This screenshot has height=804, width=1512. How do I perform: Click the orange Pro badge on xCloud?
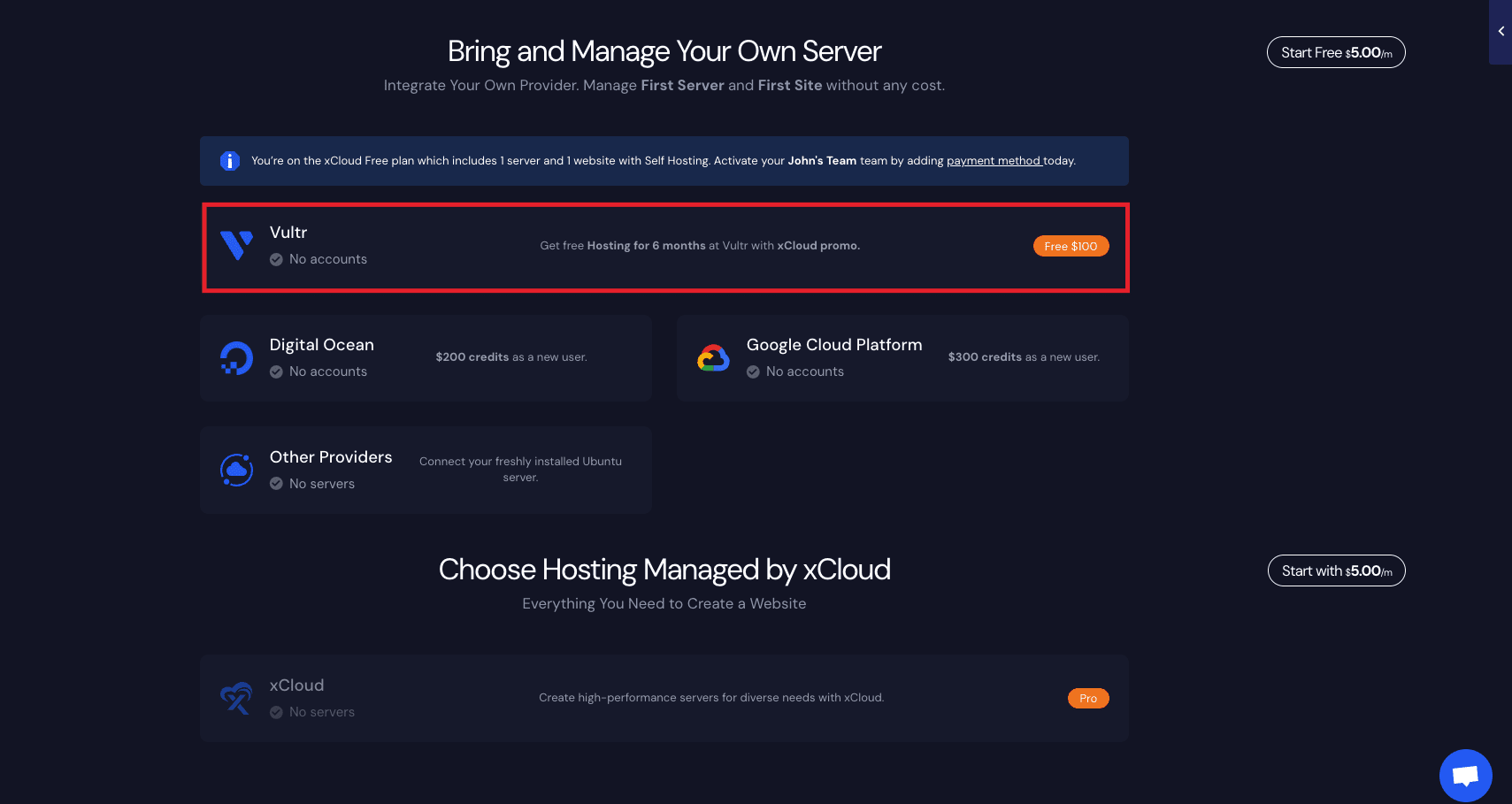(1087, 698)
